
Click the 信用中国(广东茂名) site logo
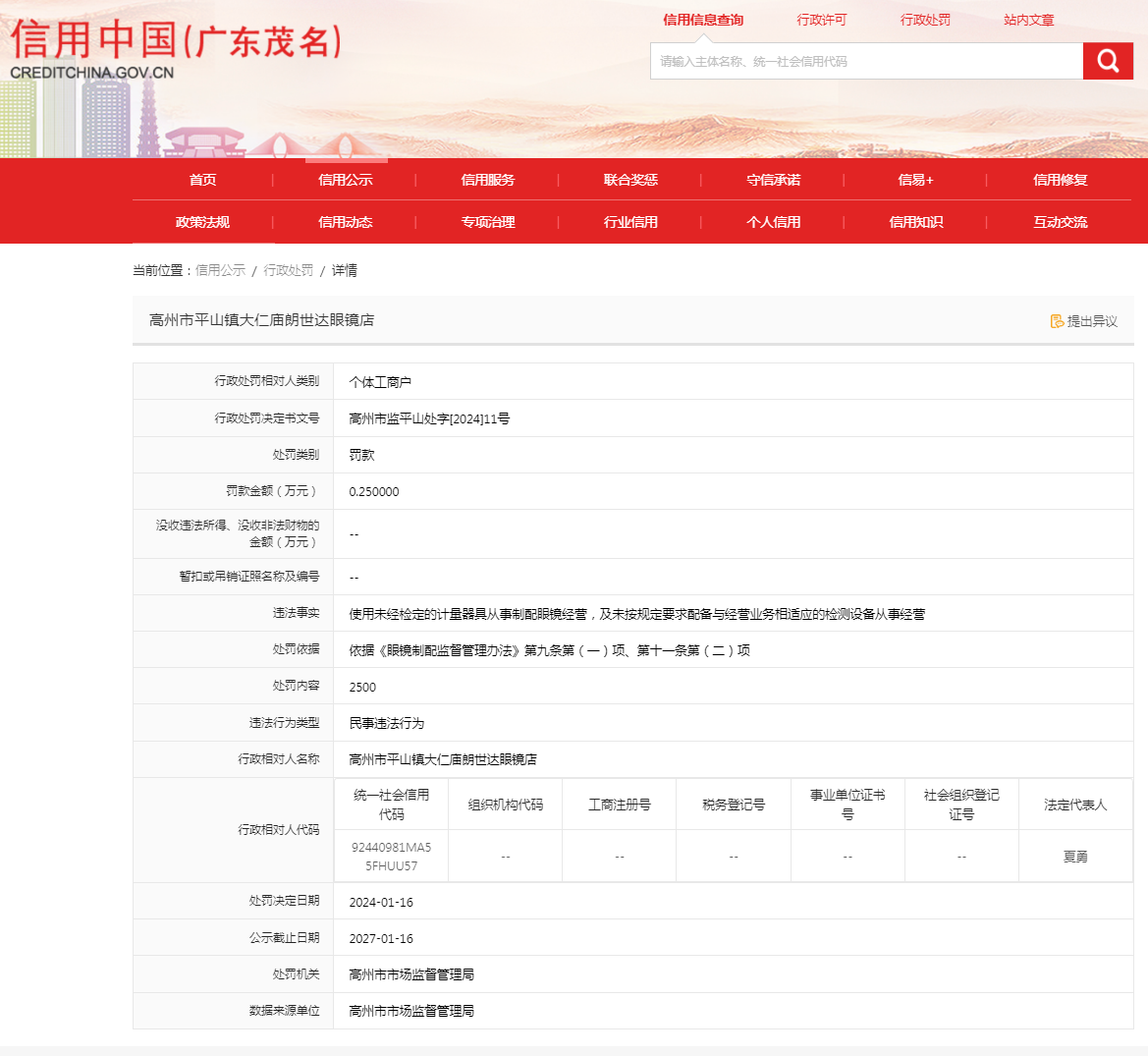[x=177, y=48]
